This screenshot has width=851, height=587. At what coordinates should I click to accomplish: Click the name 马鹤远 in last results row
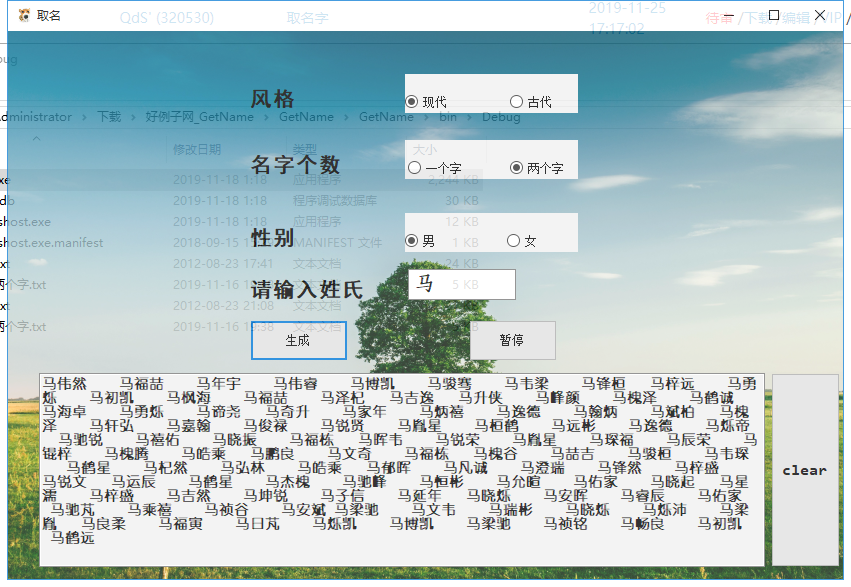pos(72,538)
